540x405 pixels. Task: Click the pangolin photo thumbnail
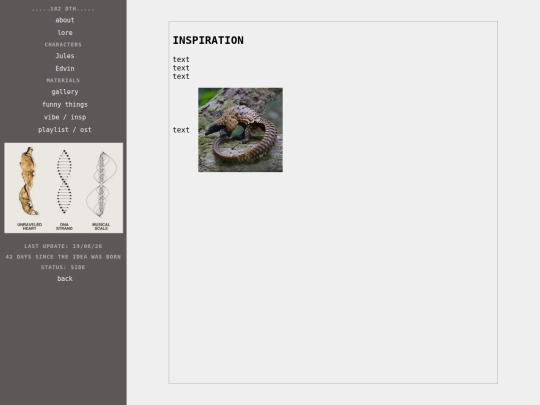coord(240,130)
